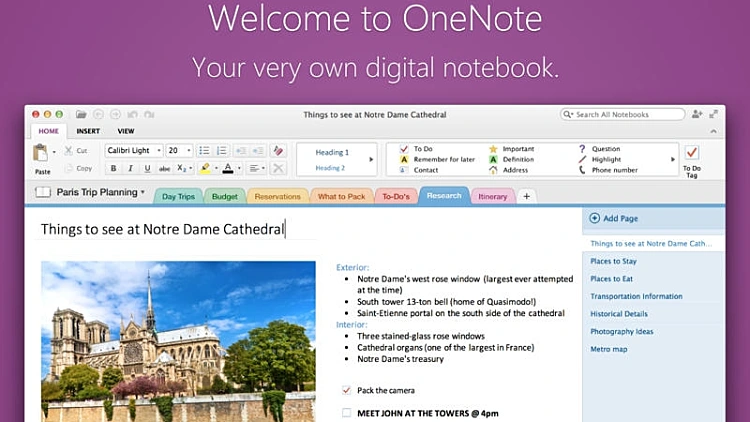Click the undo icon in title bar
The height and width of the screenshot is (422, 750).
[x=132, y=114]
